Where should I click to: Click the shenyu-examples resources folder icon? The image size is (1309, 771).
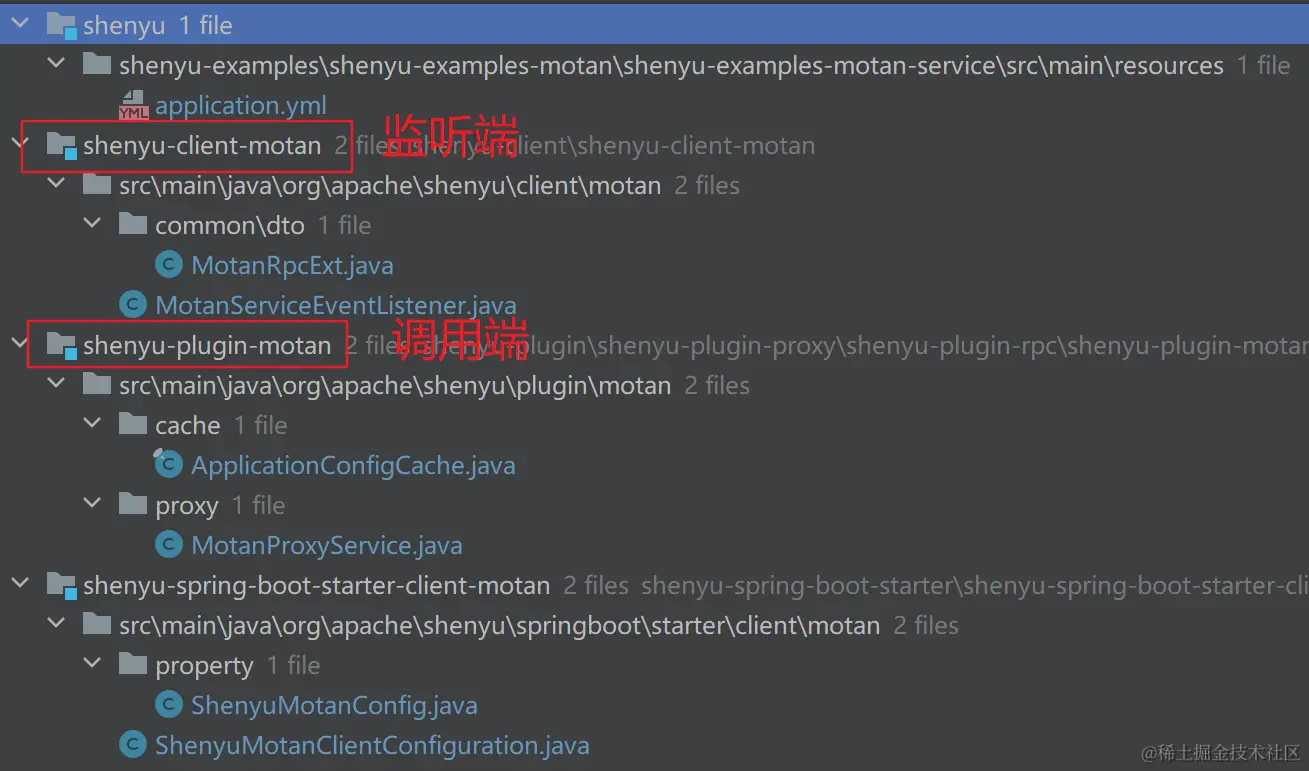click(x=96, y=65)
